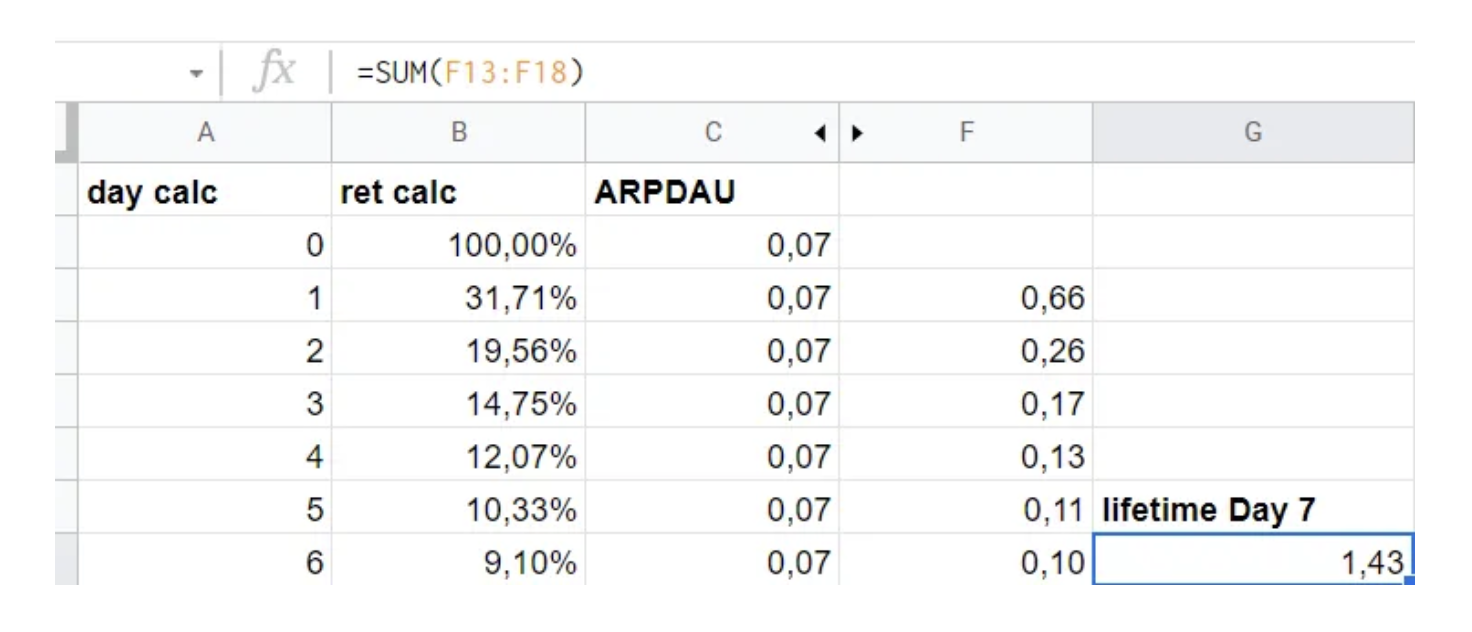Image resolution: width=1472 pixels, height=632 pixels.
Task: Select the 0,10 value in column F
Action: tap(966, 561)
